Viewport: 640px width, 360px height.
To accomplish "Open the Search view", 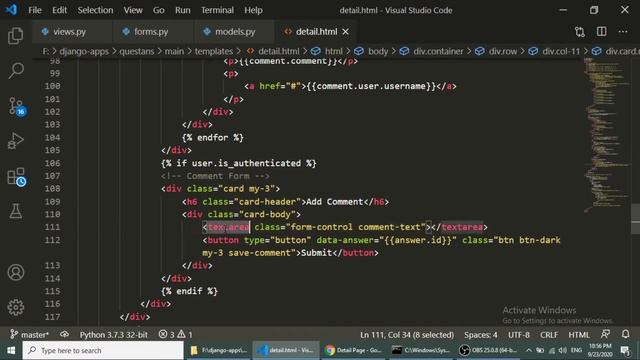I will click(x=16, y=71).
